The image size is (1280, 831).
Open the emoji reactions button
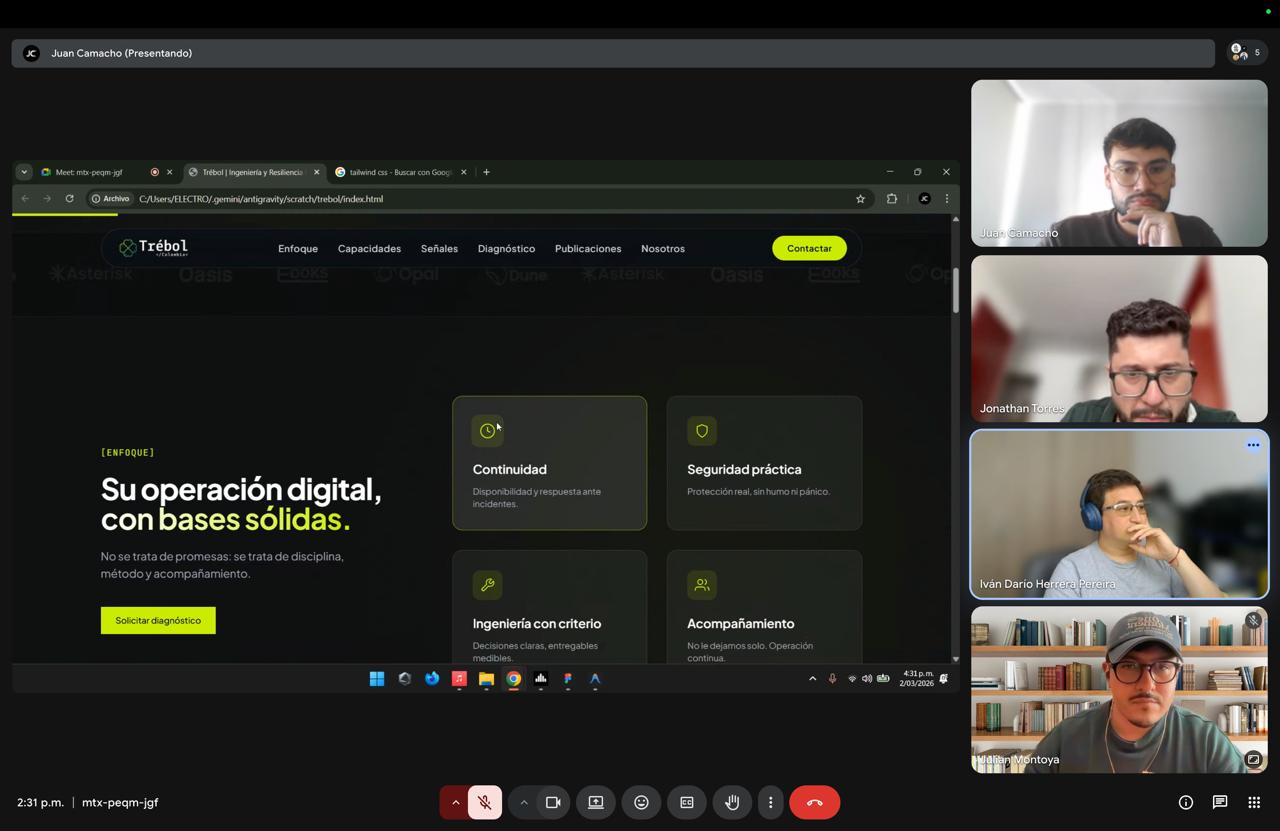641,802
